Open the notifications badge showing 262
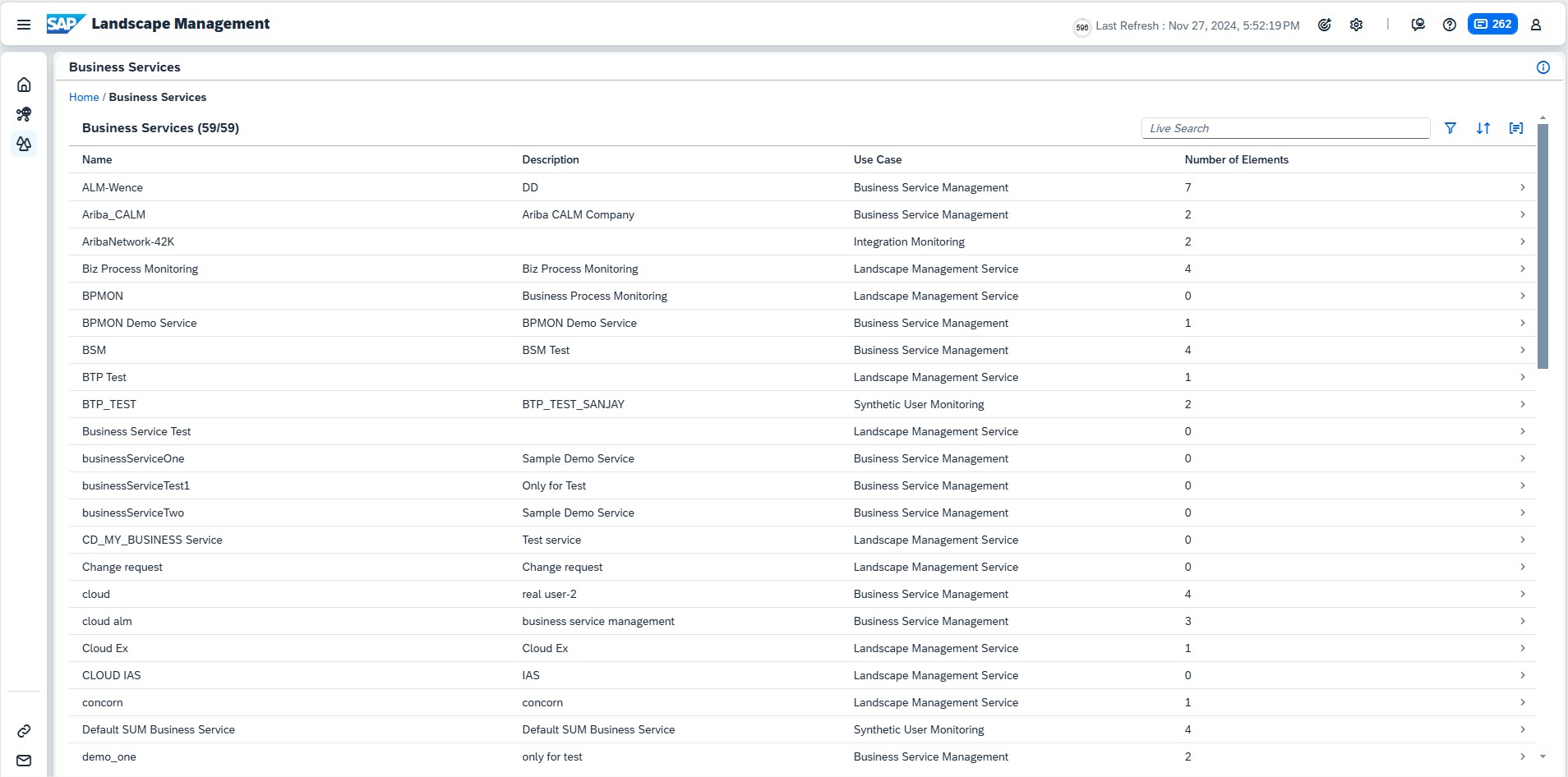Image resolution: width=1568 pixels, height=777 pixels. 1492,24
